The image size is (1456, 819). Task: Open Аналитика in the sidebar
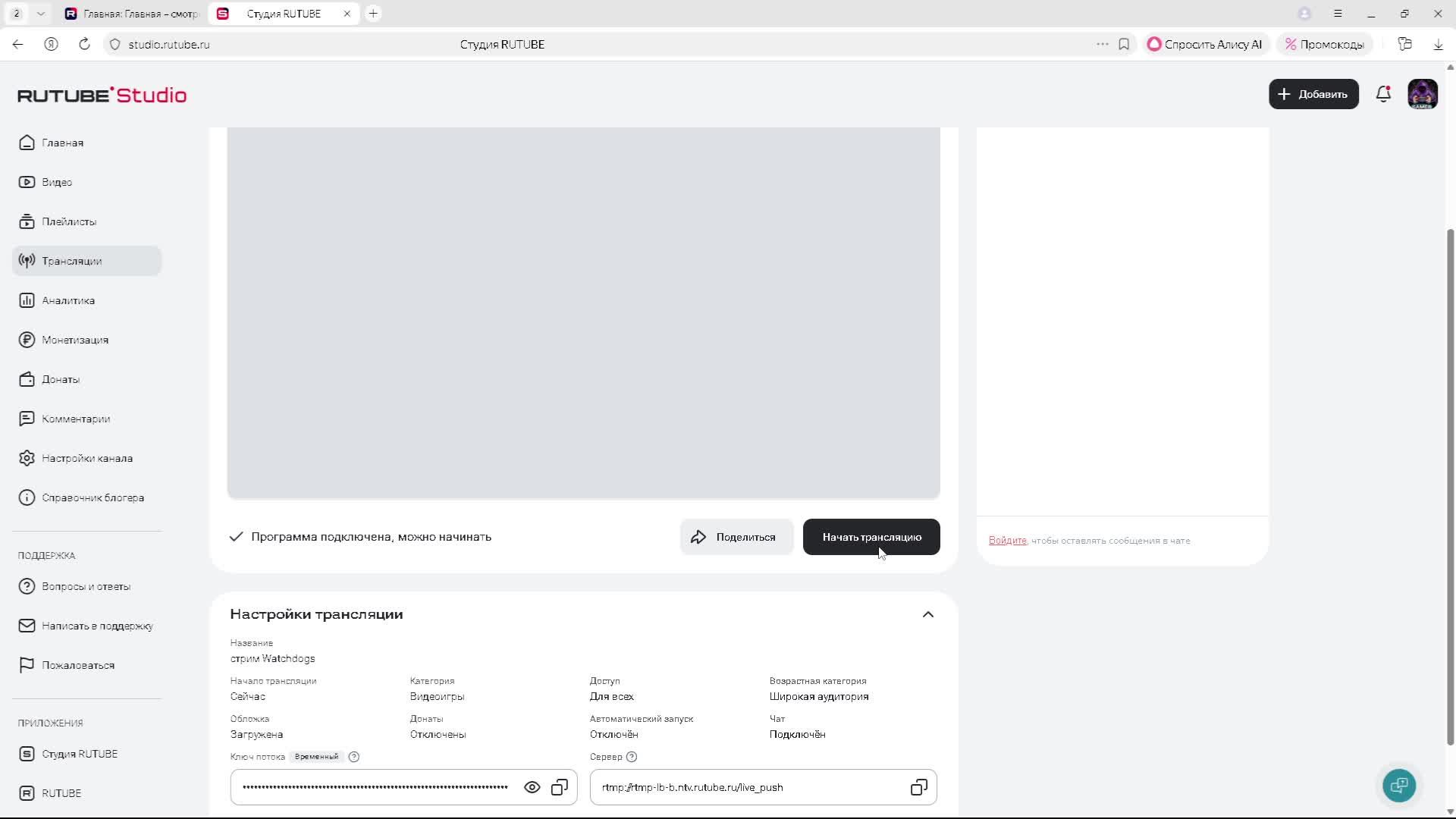tap(68, 300)
